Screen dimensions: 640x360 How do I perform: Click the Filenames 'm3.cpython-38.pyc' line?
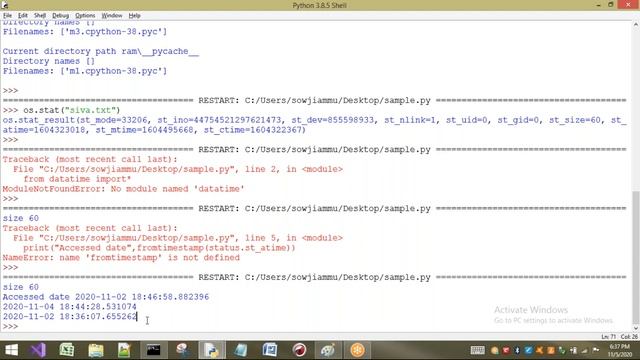click(x=85, y=32)
